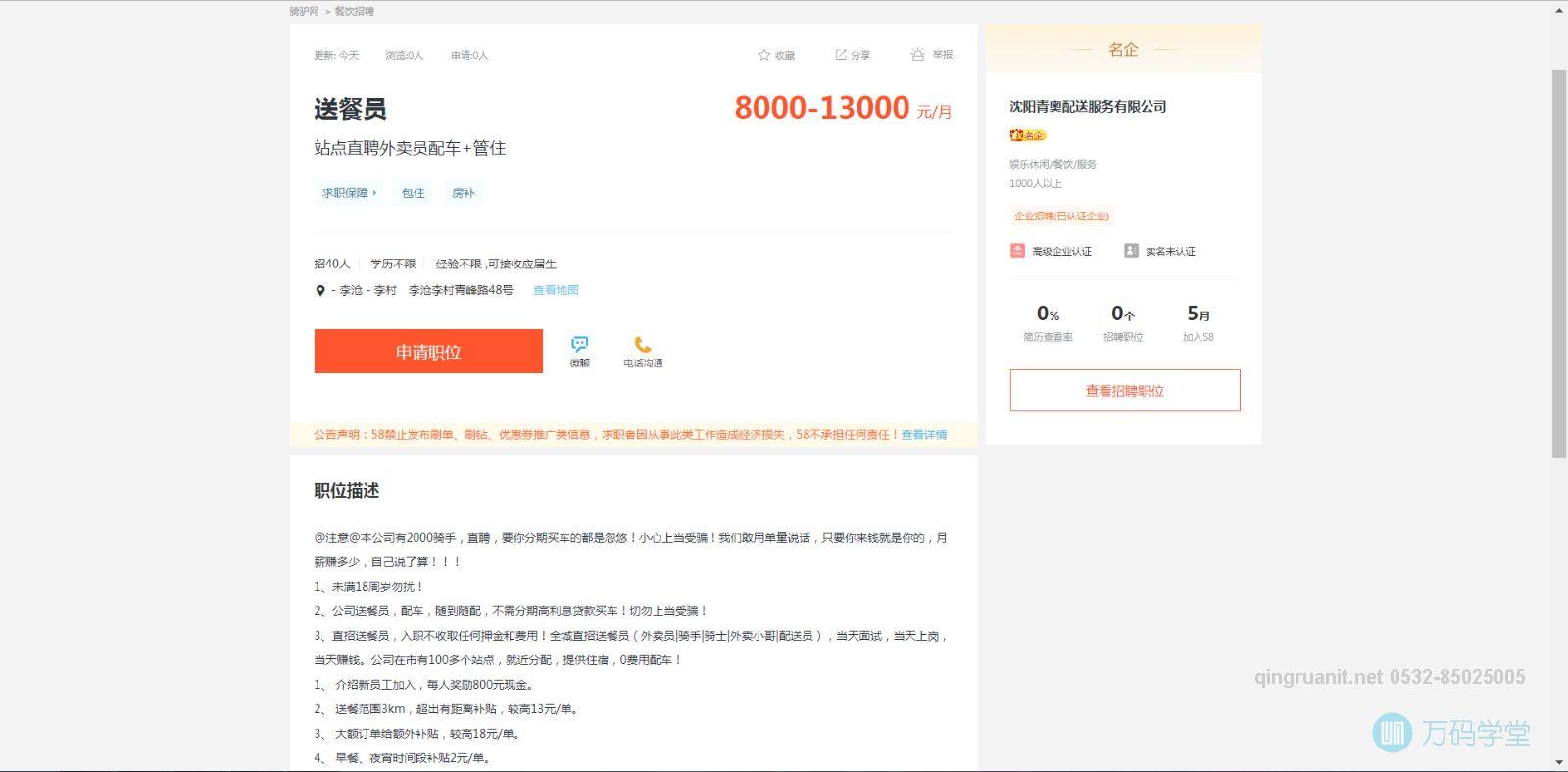Click the line 1、未满18周岁勿扰！
The width and height of the screenshot is (1568, 772).
tap(369, 587)
